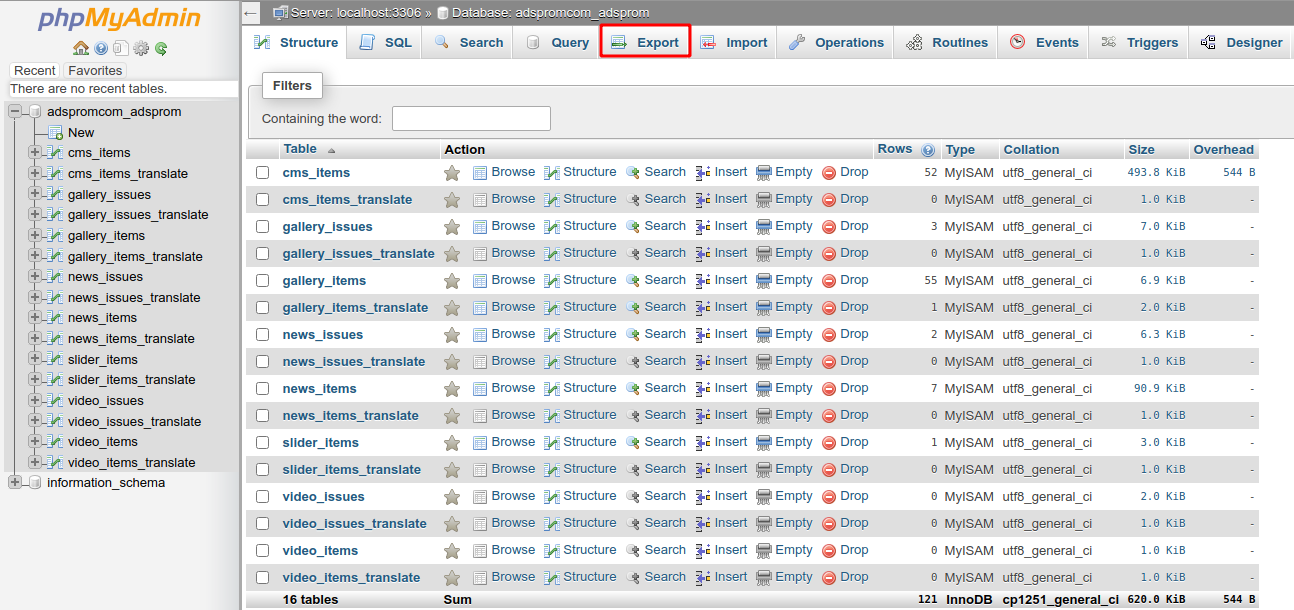Search in the gallery_items_translate table
The width and height of the screenshot is (1294, 610).
tap(656, 307)
